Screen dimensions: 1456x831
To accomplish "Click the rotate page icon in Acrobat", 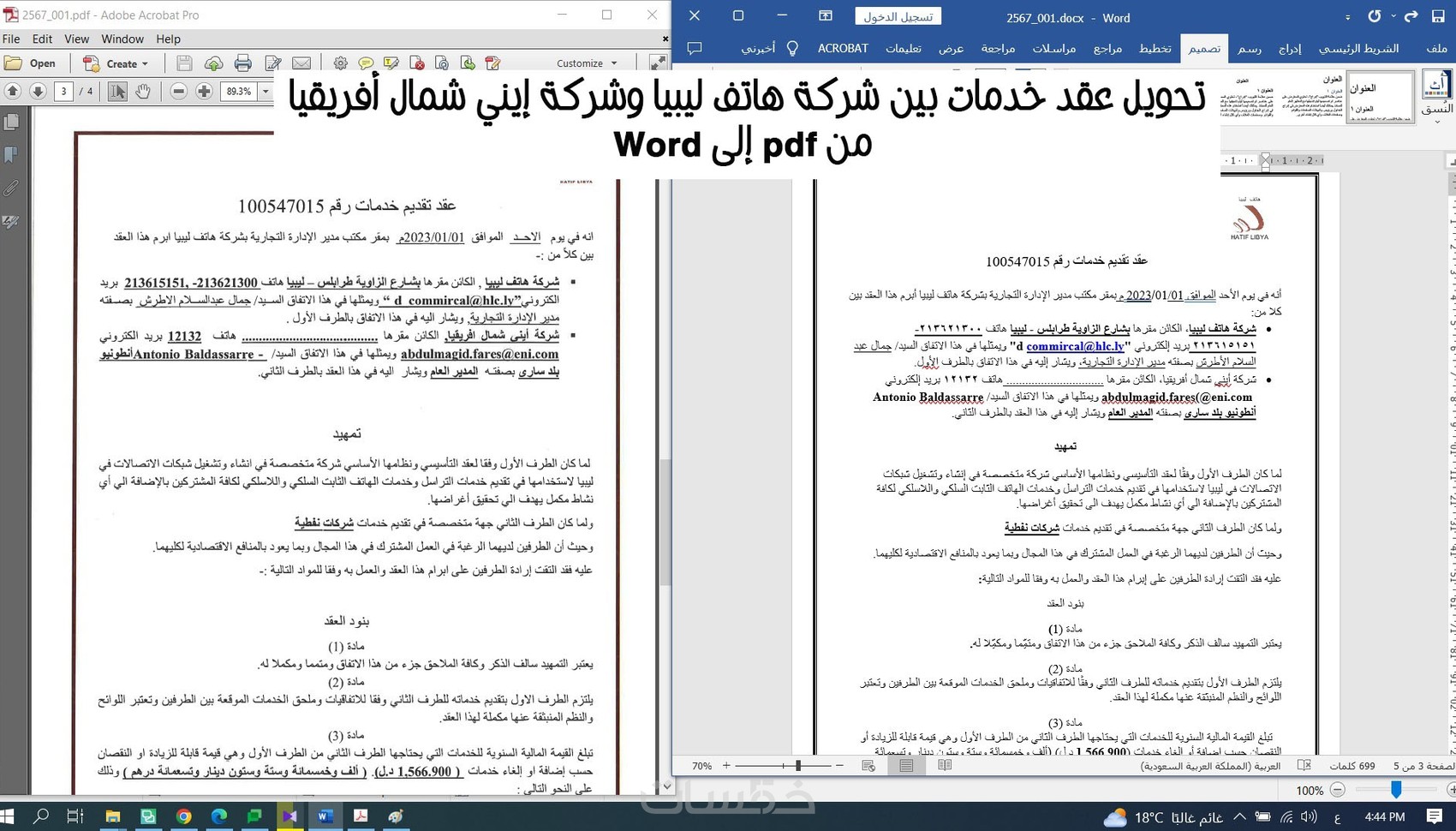I will point(442,63).
